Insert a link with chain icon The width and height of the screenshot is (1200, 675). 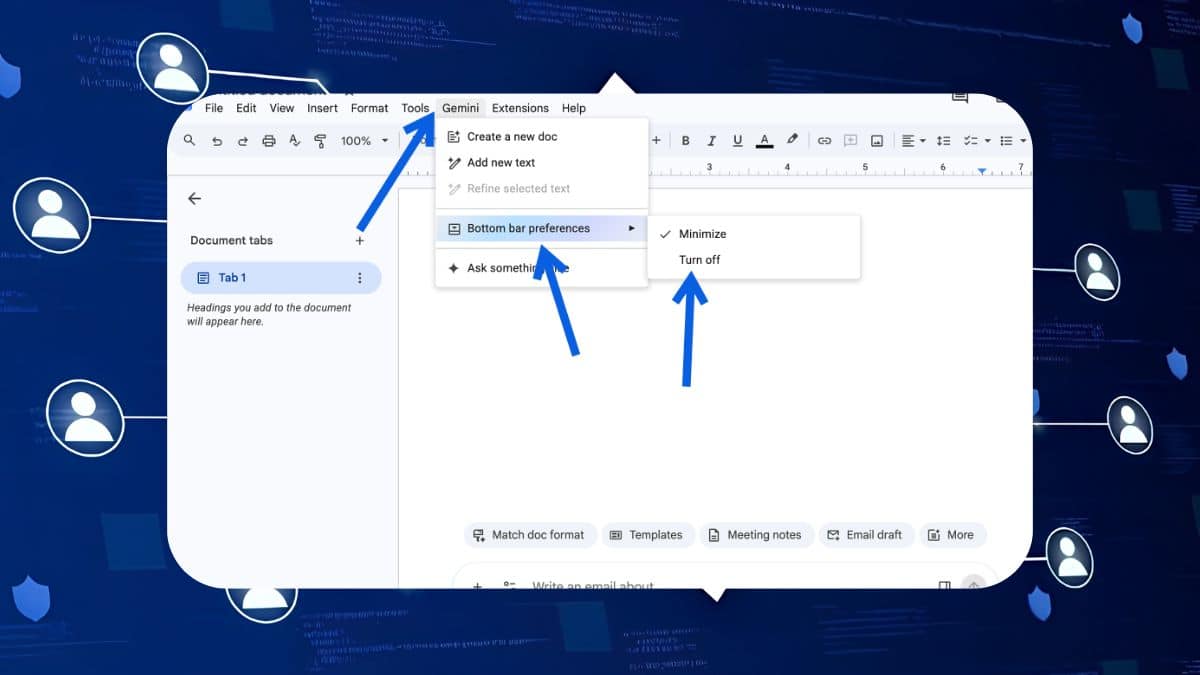pos(824,141)
